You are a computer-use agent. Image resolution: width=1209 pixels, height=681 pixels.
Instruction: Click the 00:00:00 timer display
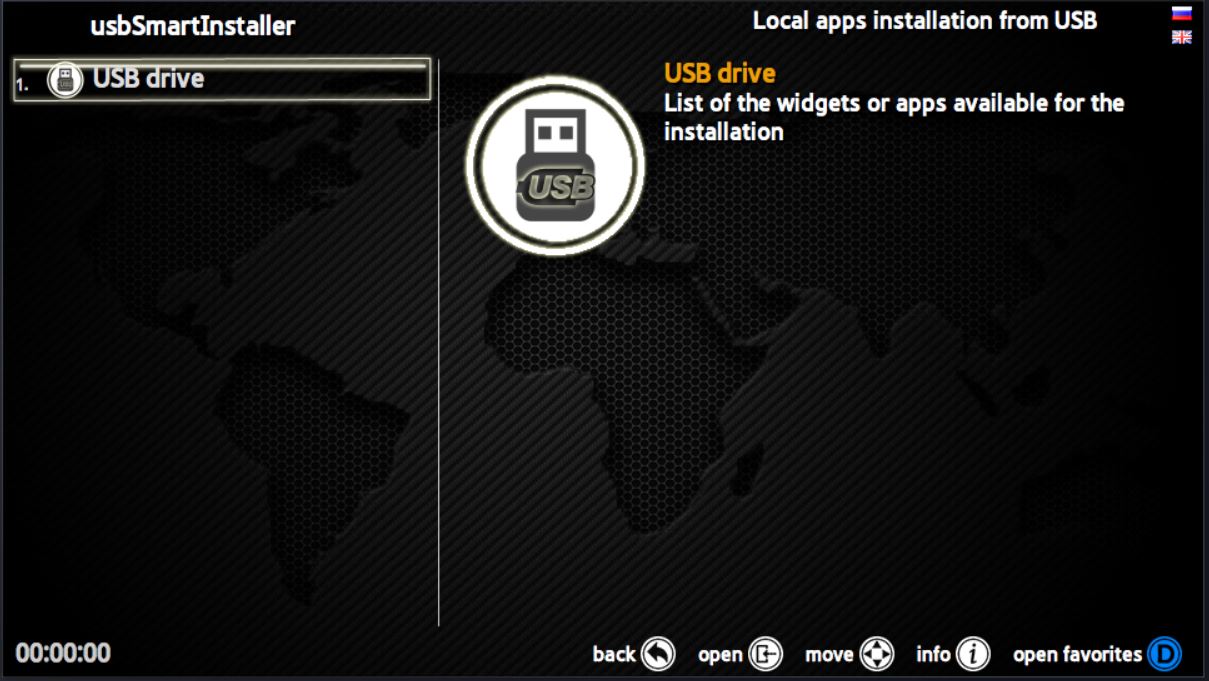click(63, 654)
